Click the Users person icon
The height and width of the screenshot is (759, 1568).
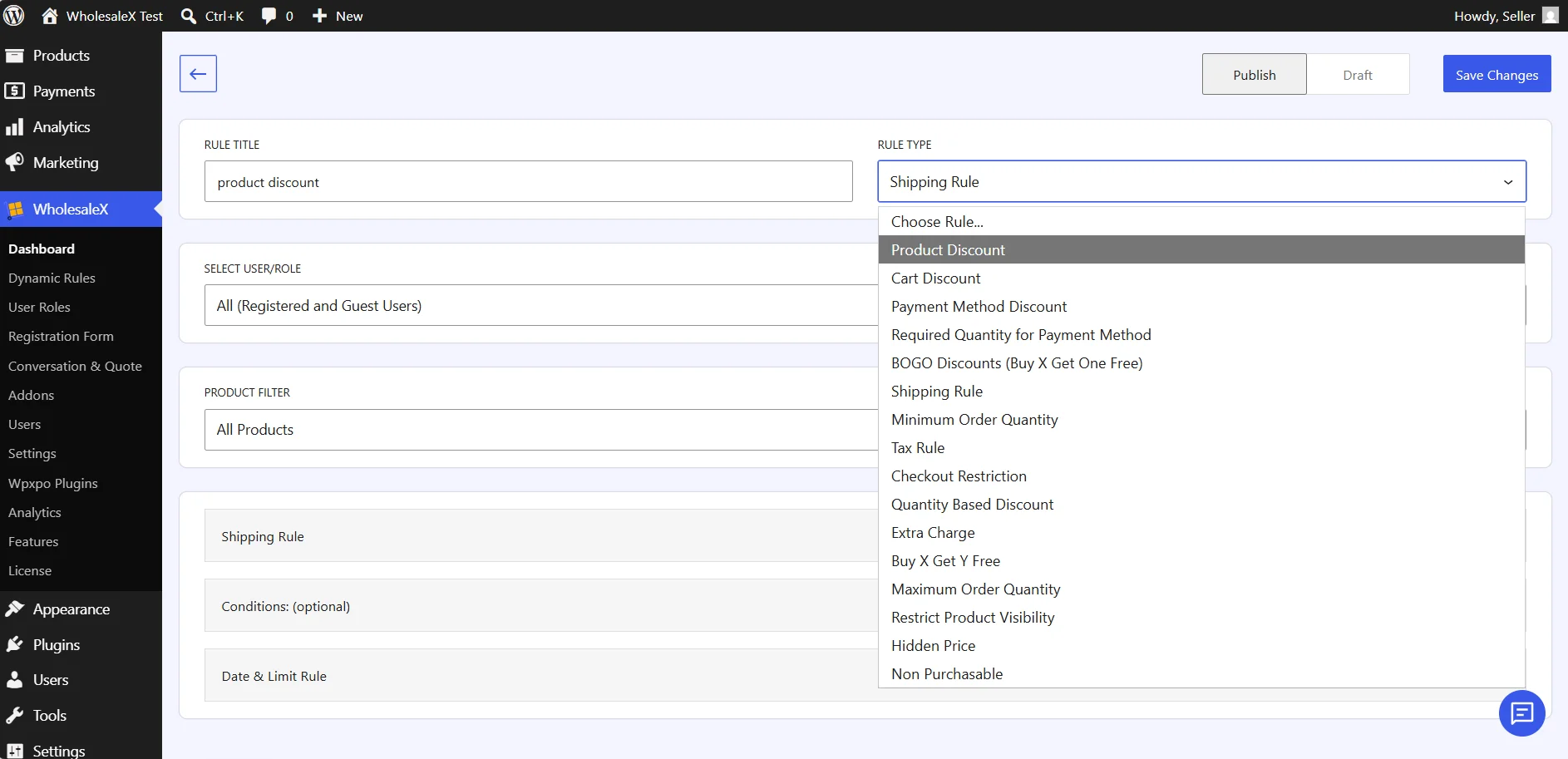tap(14, 679)
